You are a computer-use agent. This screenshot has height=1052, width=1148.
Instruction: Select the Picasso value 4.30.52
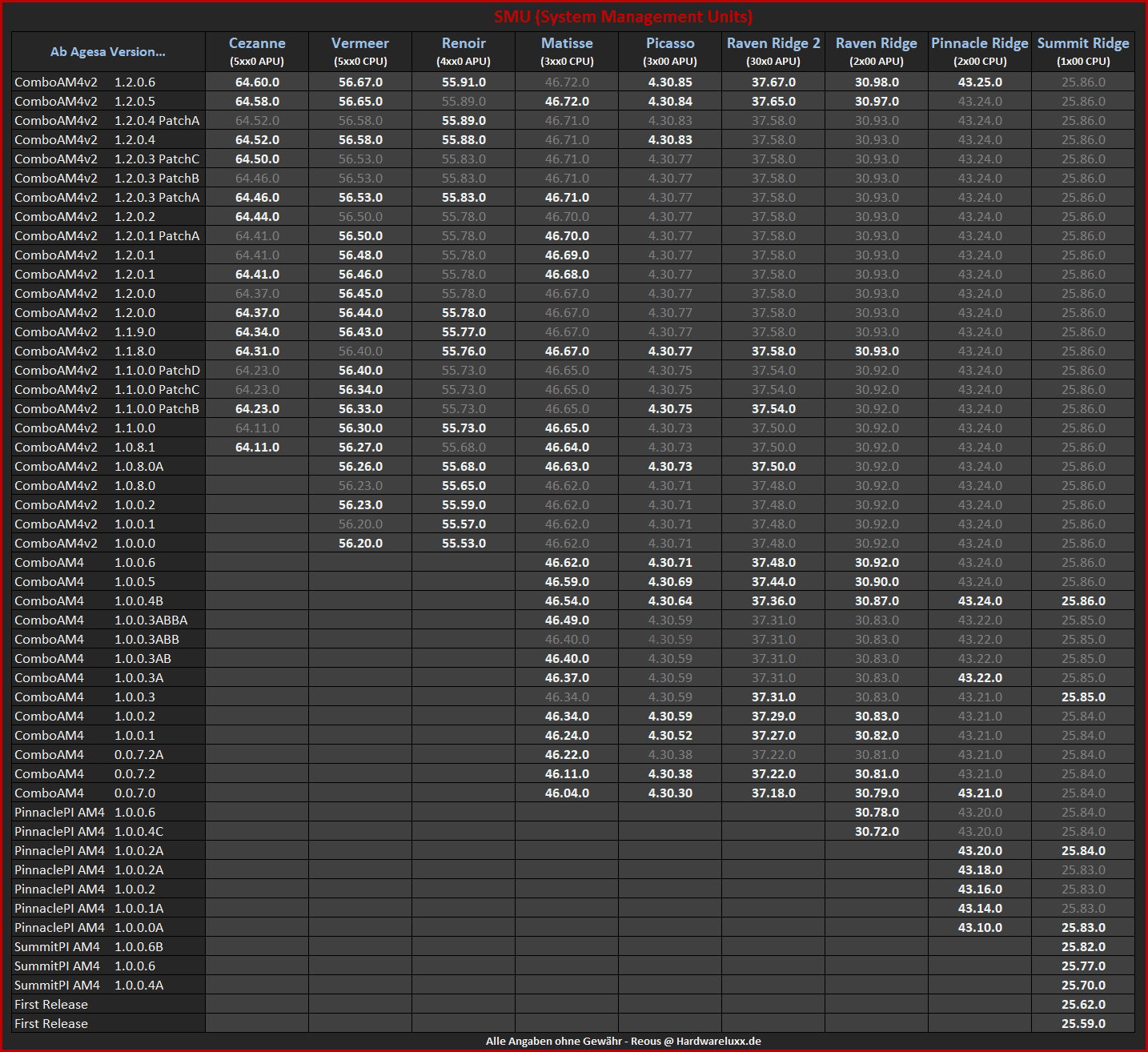tap(670, 735)
